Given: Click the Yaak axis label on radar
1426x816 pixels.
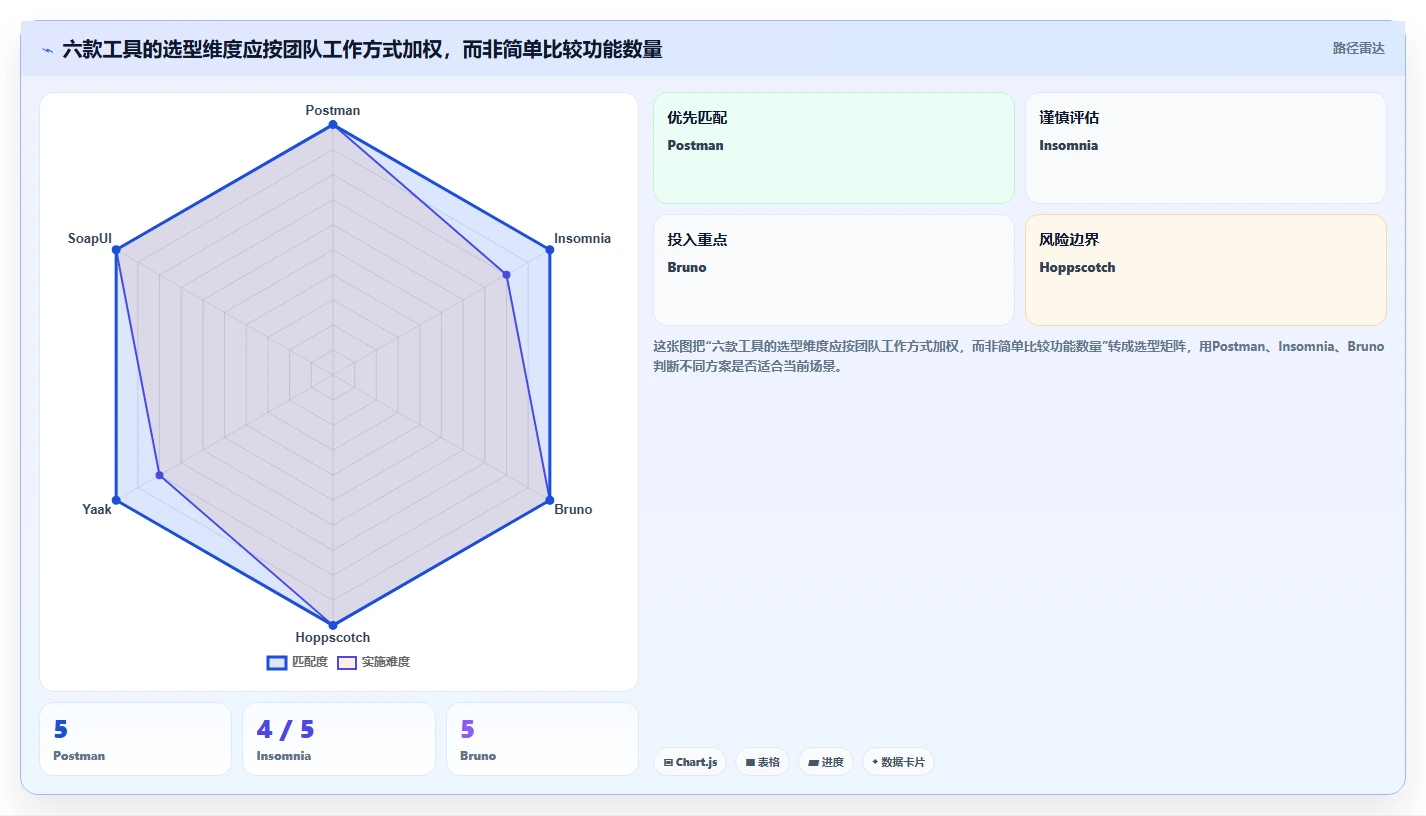Looking at the screenshot, I should coord(97,509).
